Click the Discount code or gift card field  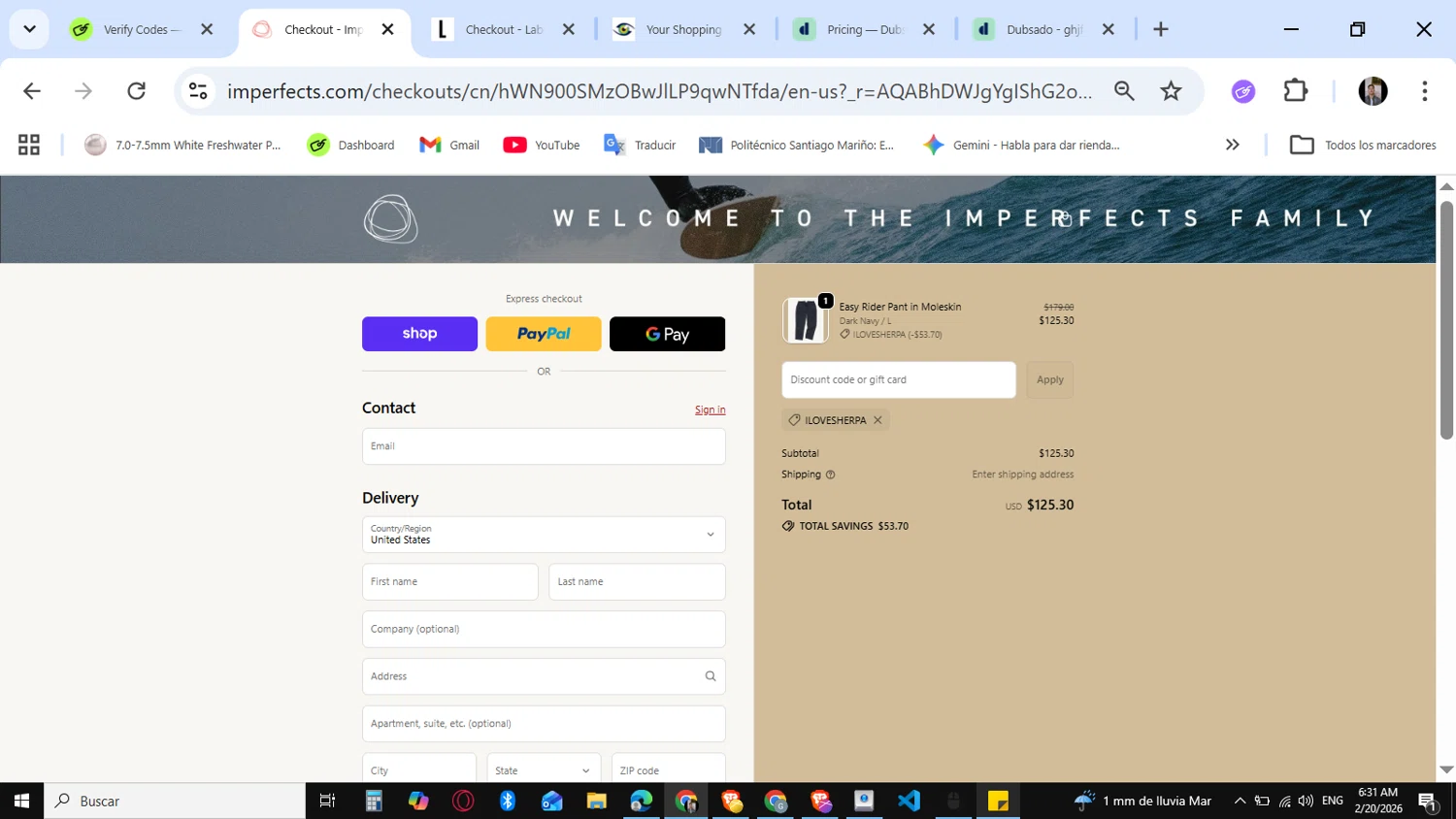899,379
